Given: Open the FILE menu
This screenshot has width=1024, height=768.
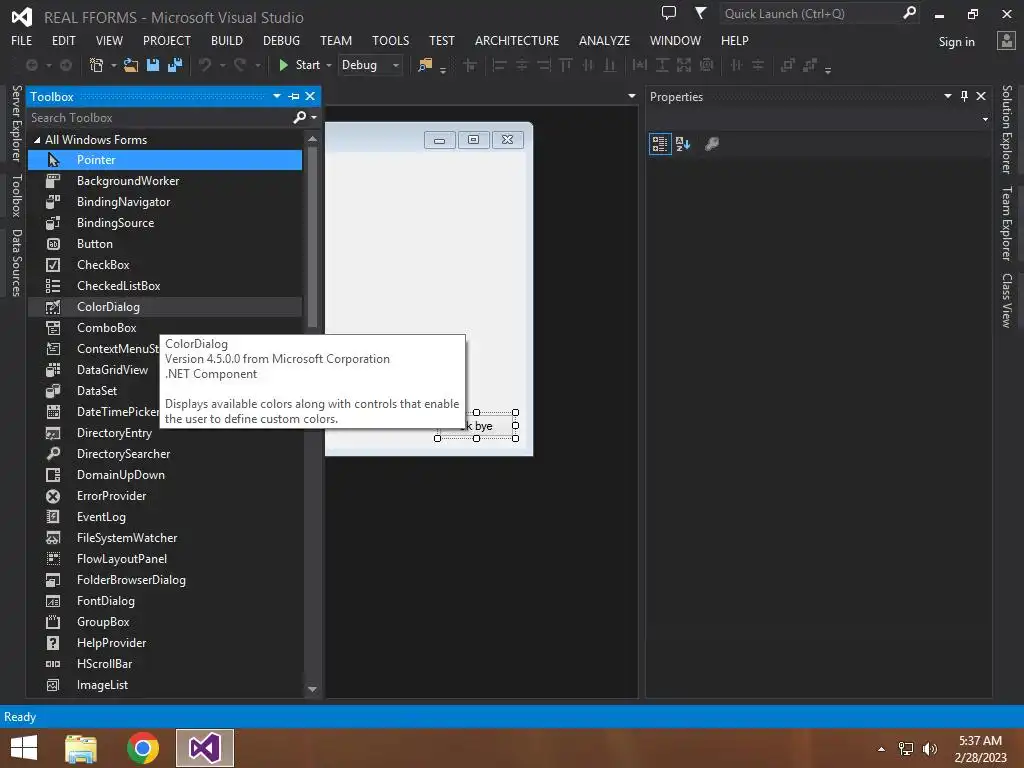Looking at the screenshot, I should click(x=22, y=40).
